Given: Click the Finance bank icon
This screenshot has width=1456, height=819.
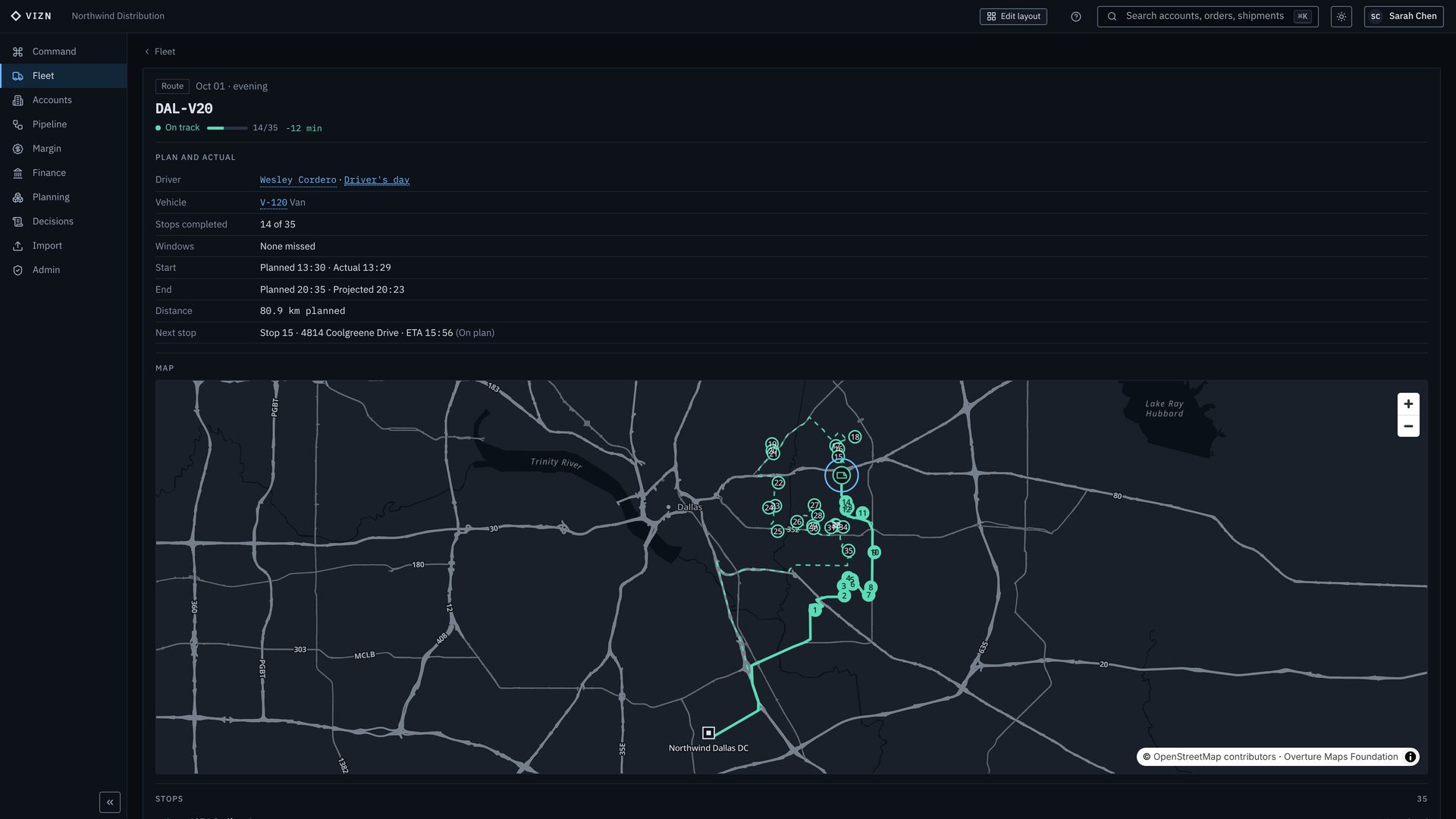Looking at the screenshot, I should pos(17,173).
